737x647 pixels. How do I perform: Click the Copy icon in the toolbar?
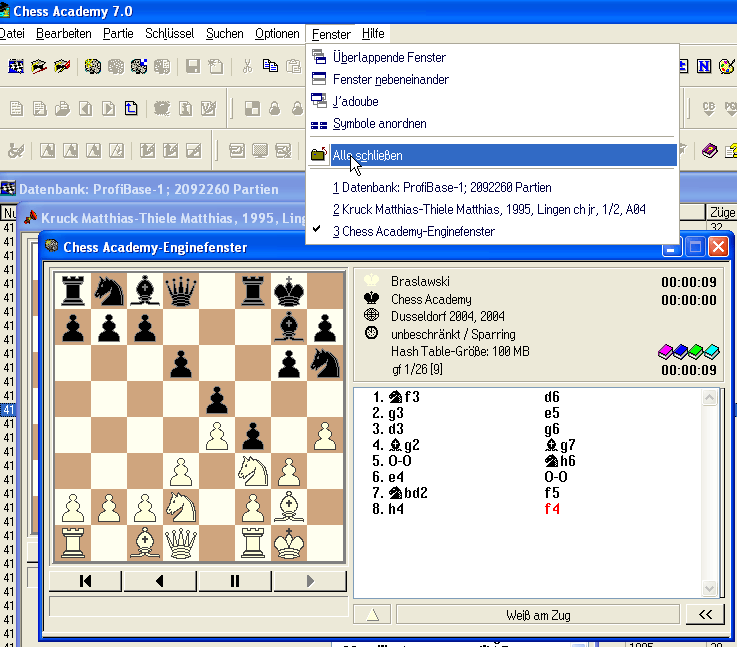[270, 67]
